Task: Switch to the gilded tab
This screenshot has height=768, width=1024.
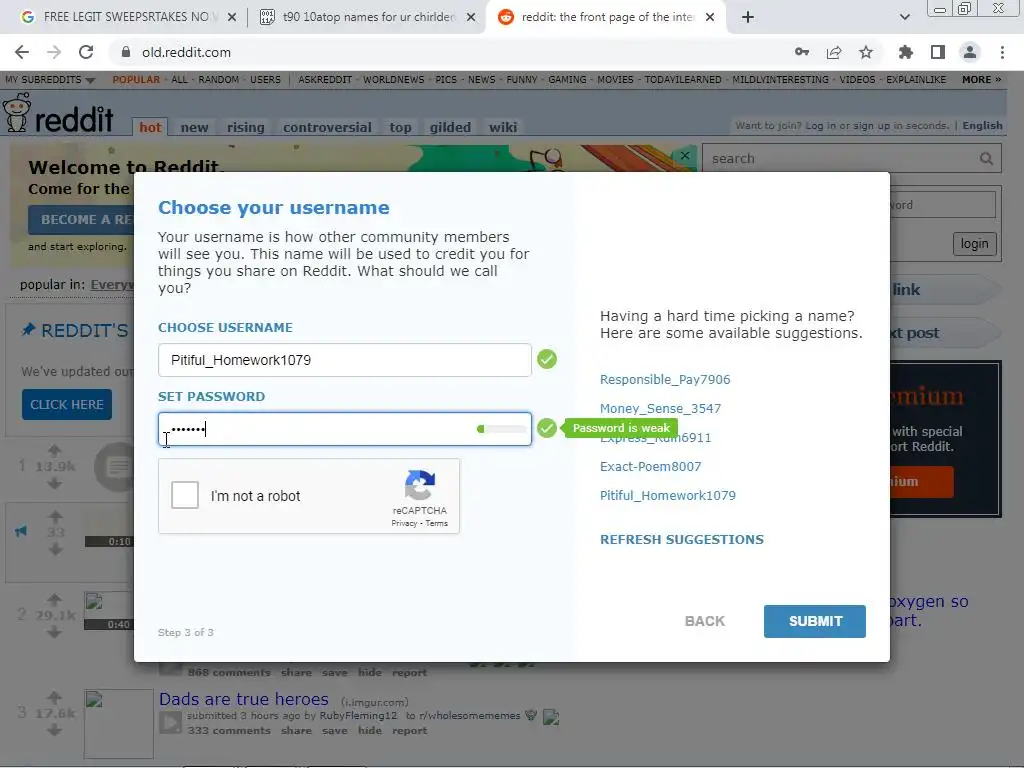Action: click(x=450, y=127)
